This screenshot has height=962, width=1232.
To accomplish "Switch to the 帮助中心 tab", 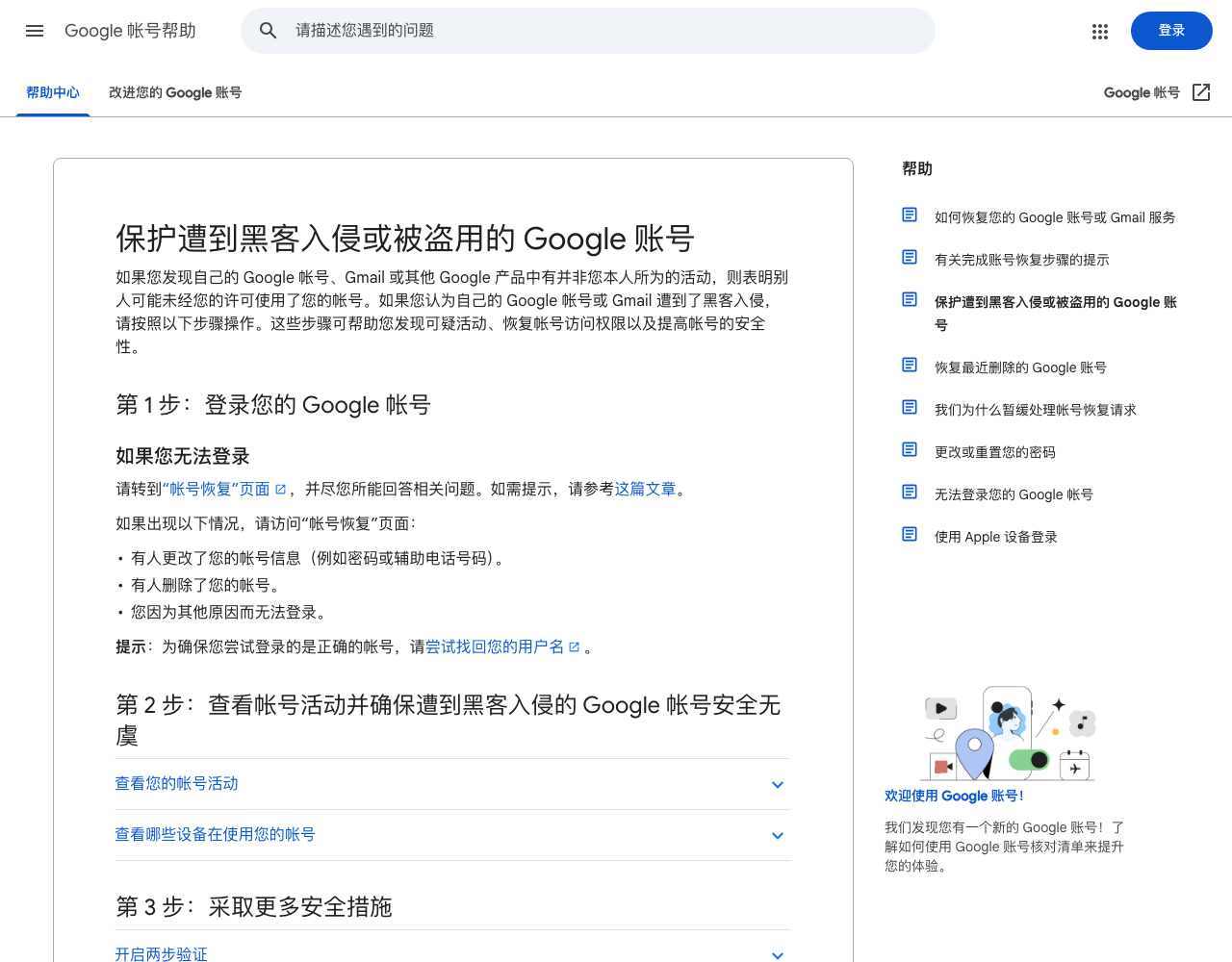I will pyautogui.click(x=53, y=92).
